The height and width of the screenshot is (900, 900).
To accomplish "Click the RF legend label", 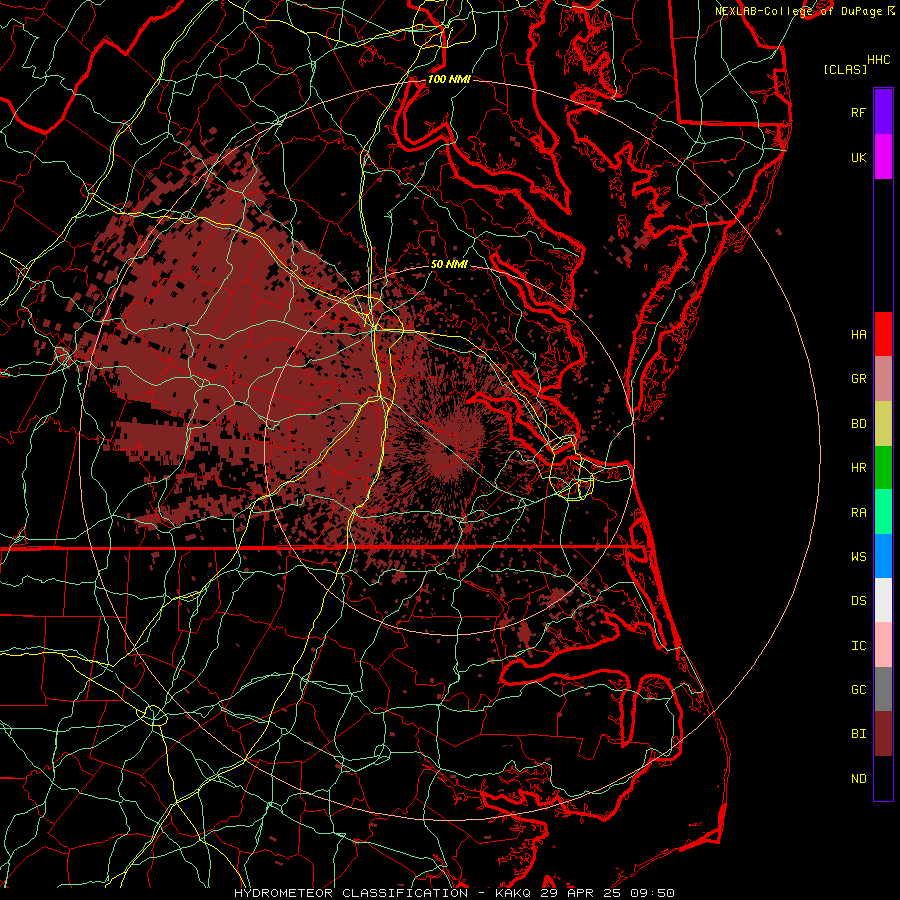I will coord(858,112).
